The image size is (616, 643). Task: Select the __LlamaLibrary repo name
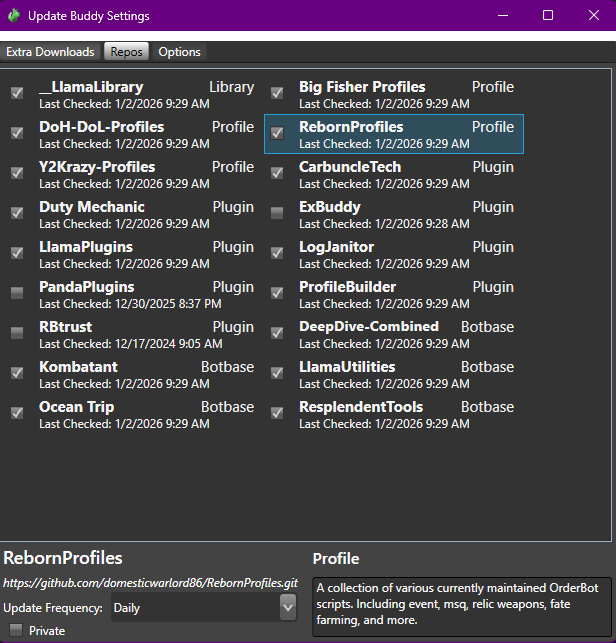[91, 87]
